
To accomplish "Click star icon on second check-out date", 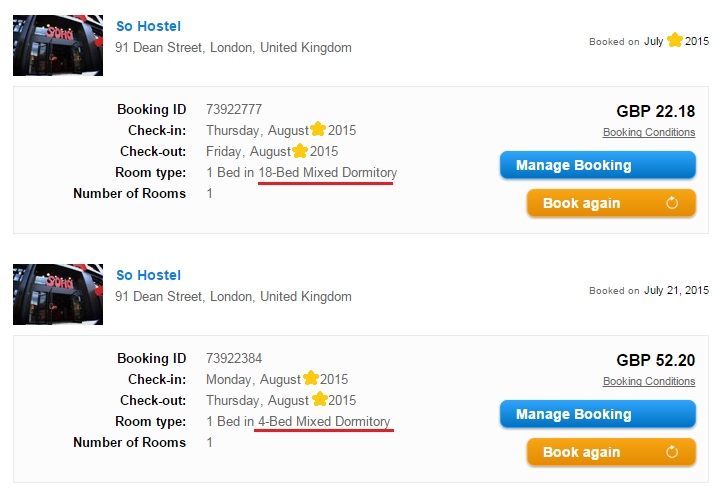I will click(x=320, y=400).
